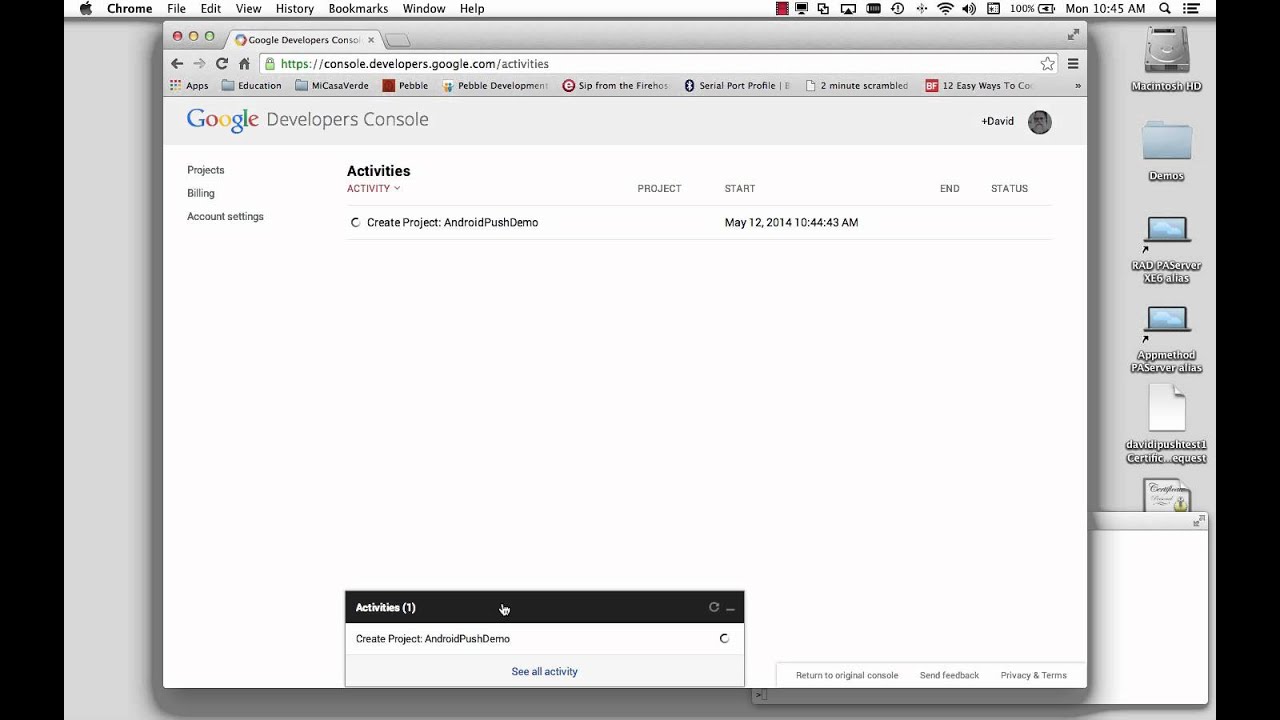The height and width of the screenshot is (720, 1280).
Task: Select the RAD PAServer XE6 alias
Action: point(1166,249)
